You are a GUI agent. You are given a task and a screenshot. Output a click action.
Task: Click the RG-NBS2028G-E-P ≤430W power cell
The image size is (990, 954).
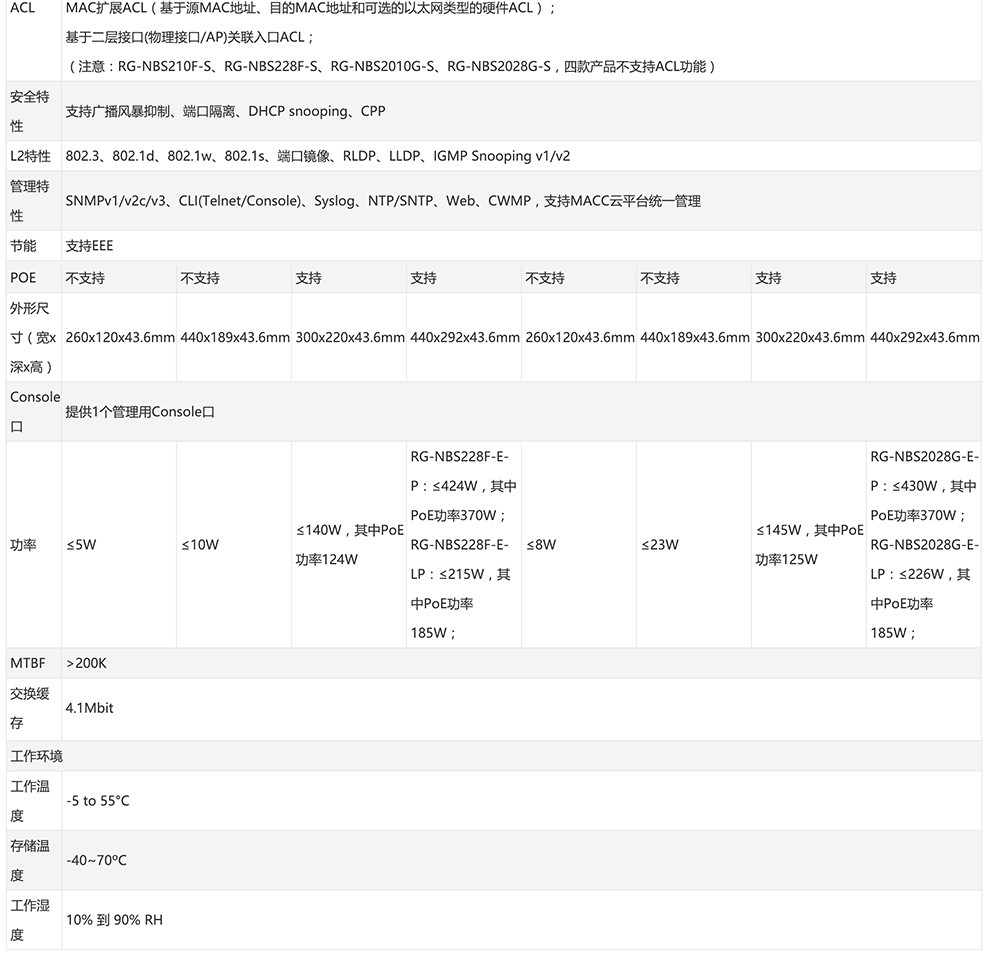pyautogui.click(x=924, y=544)
